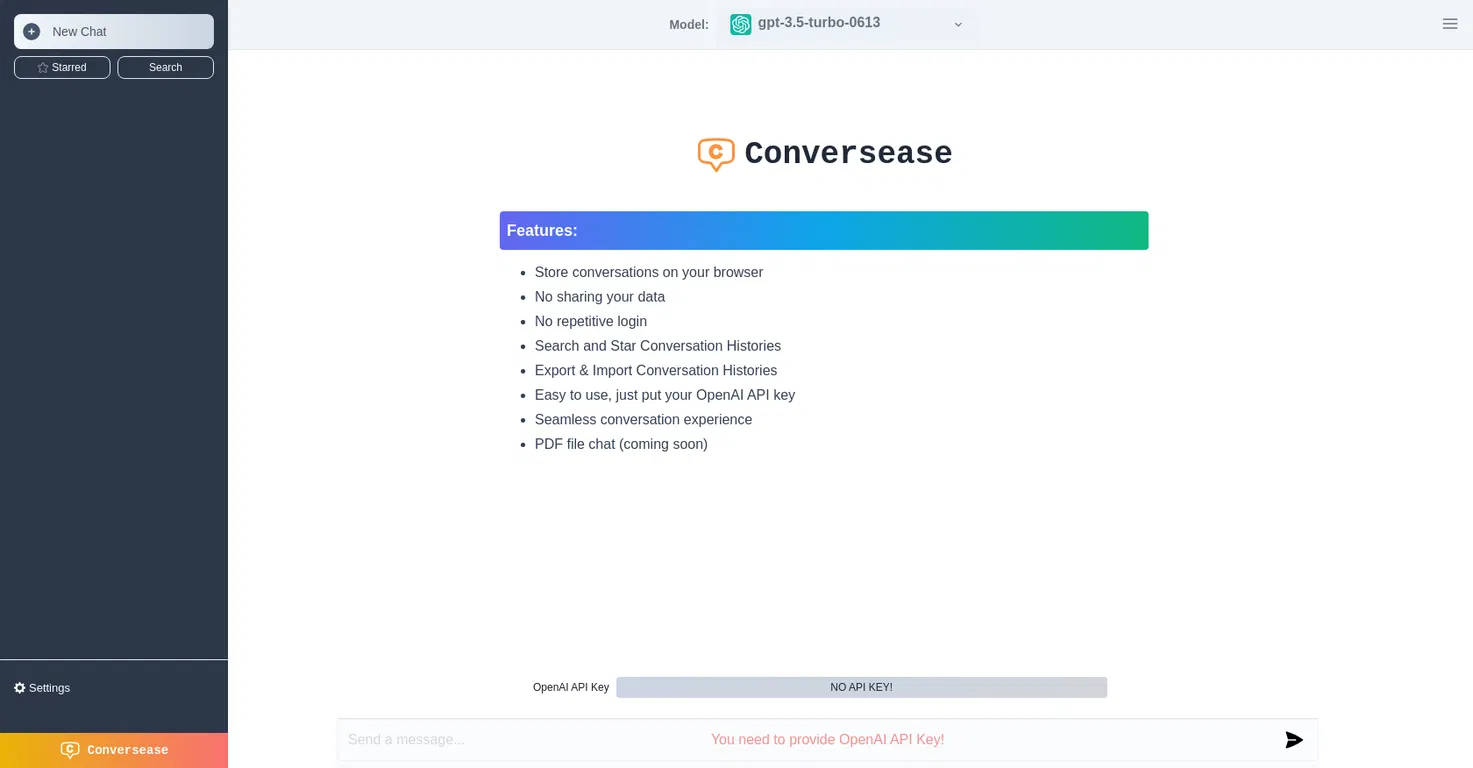Start a New Chat
Viewport: 1473px width, 768px height.
click(x=114, y=32)
